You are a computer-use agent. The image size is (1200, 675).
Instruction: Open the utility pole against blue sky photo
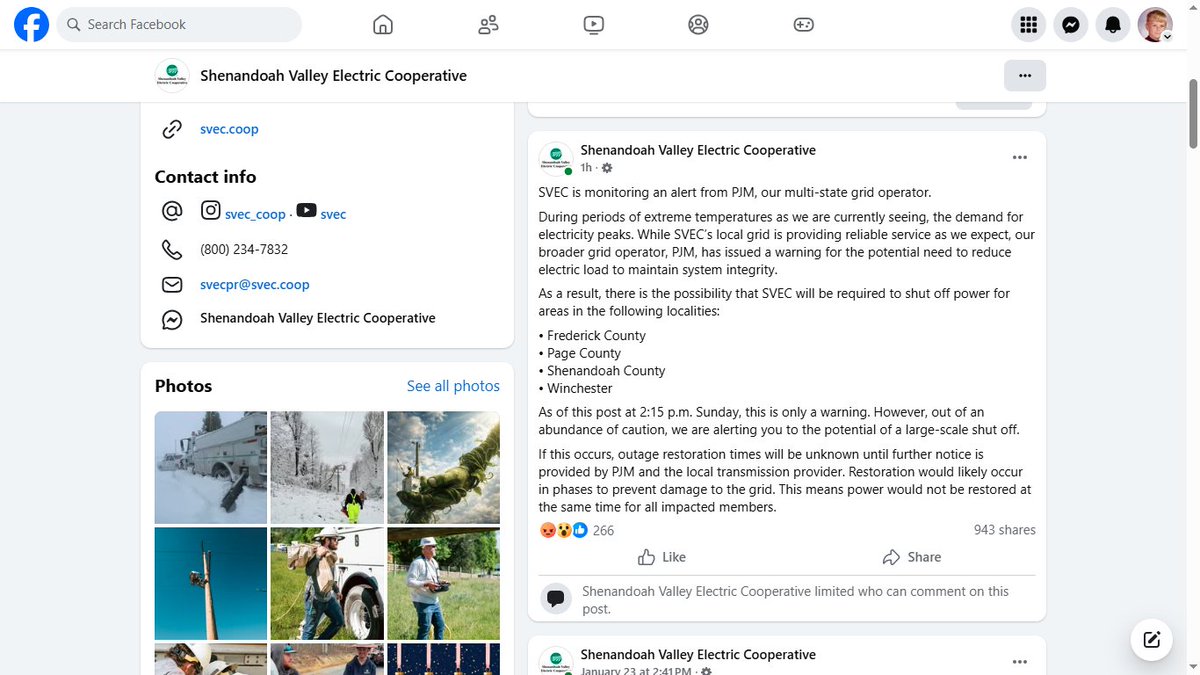pos(211,584)
